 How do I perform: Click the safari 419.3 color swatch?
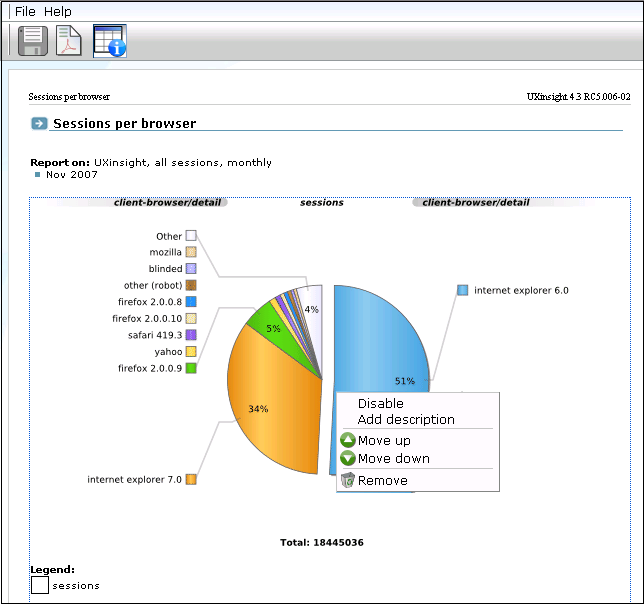tap(191, 335)
